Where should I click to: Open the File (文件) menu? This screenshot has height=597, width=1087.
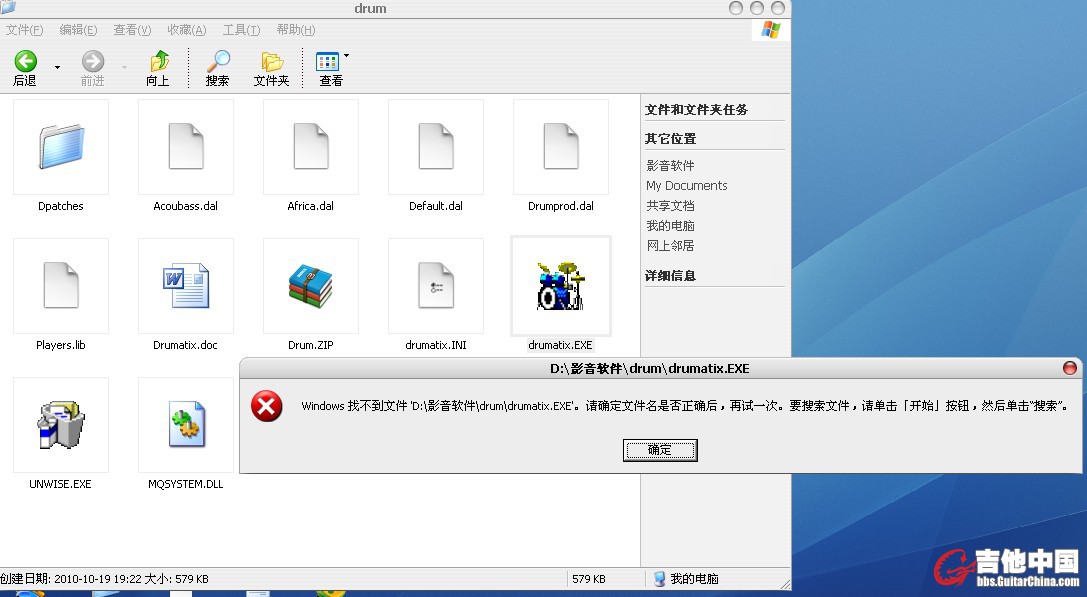coord(24,30)
